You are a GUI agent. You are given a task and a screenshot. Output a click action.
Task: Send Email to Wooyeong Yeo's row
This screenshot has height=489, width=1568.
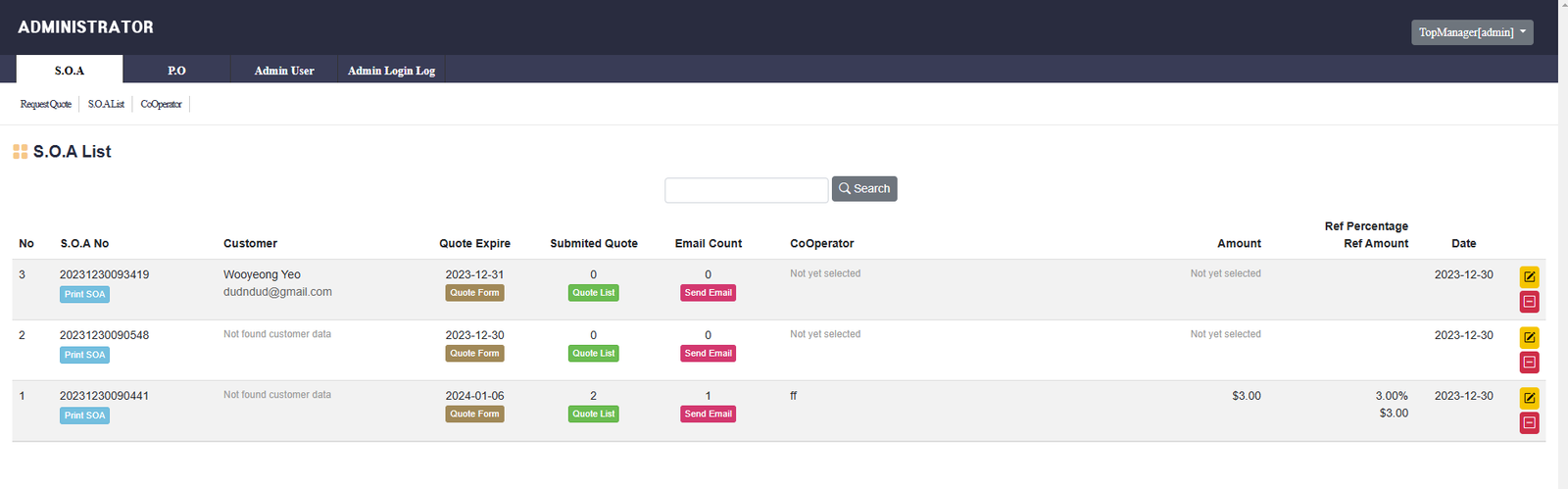pyautogui.click(x=708, y=293)
